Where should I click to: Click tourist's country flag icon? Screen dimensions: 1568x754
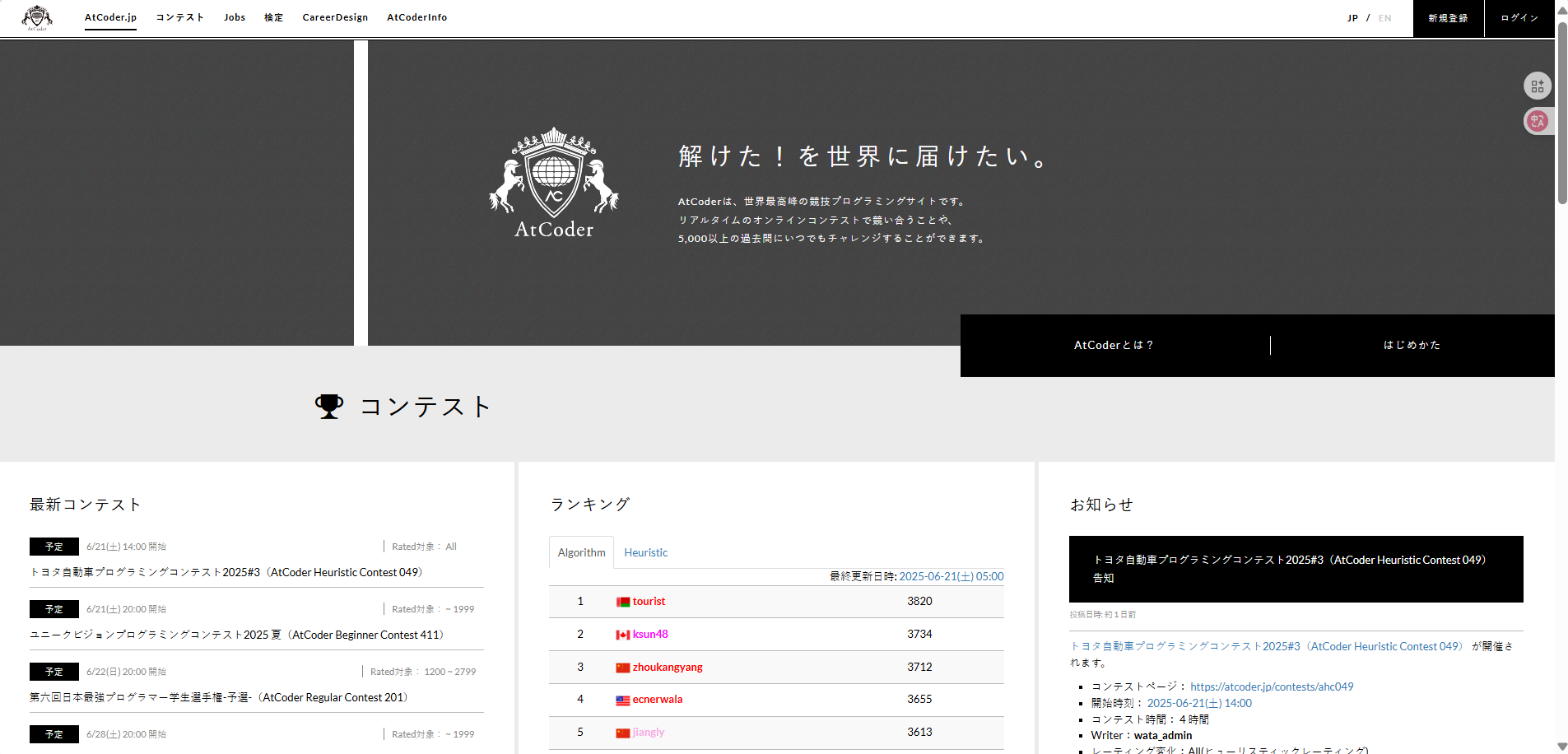(623, 602)
